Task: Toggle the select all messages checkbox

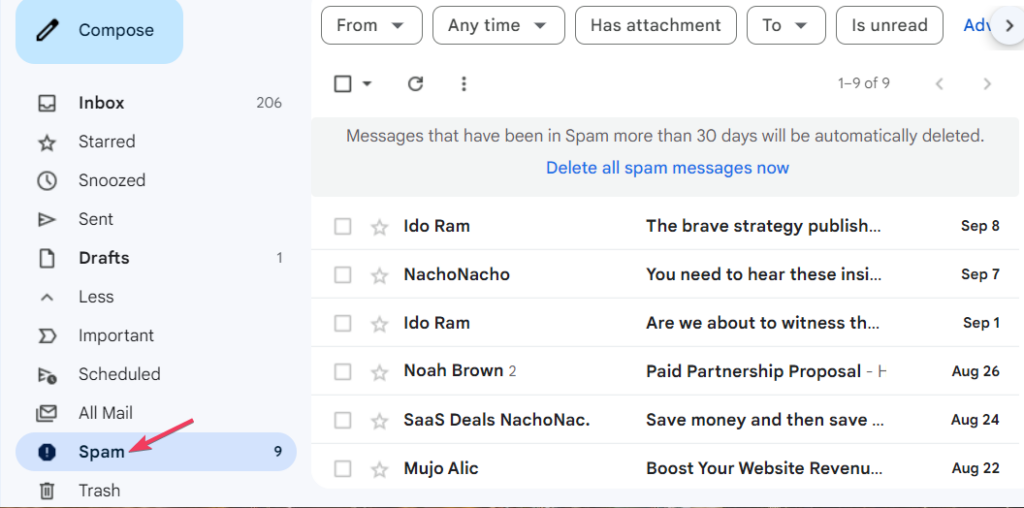Action: 343,84
